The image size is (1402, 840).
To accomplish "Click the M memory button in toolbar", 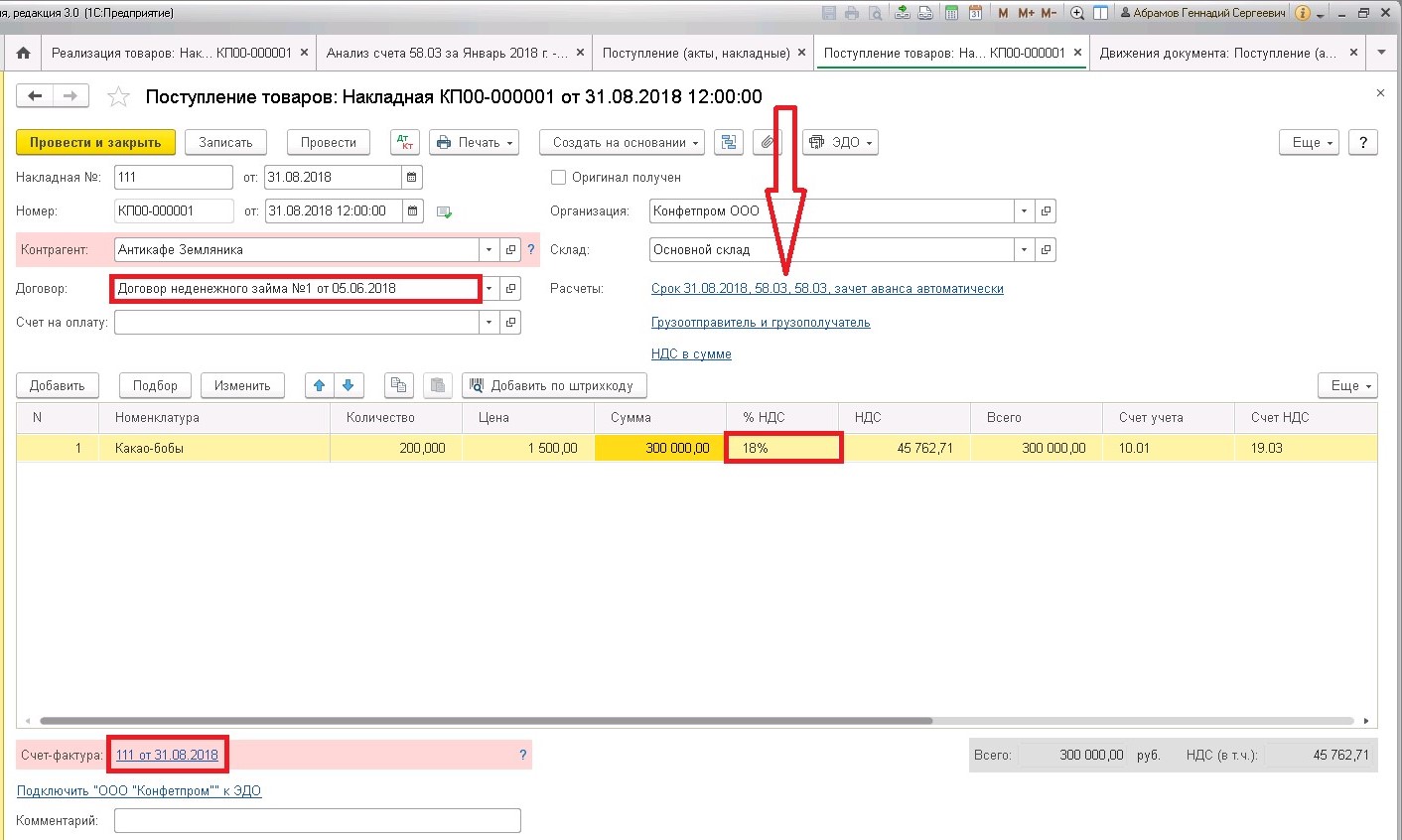I will [x=1003, y=13].
